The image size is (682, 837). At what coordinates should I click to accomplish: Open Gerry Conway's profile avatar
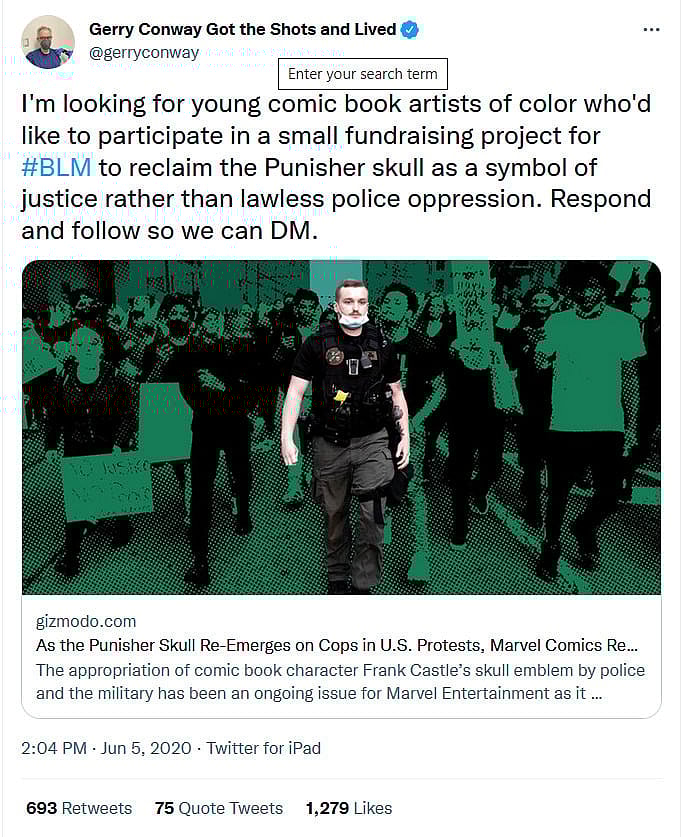pos(48,42)
